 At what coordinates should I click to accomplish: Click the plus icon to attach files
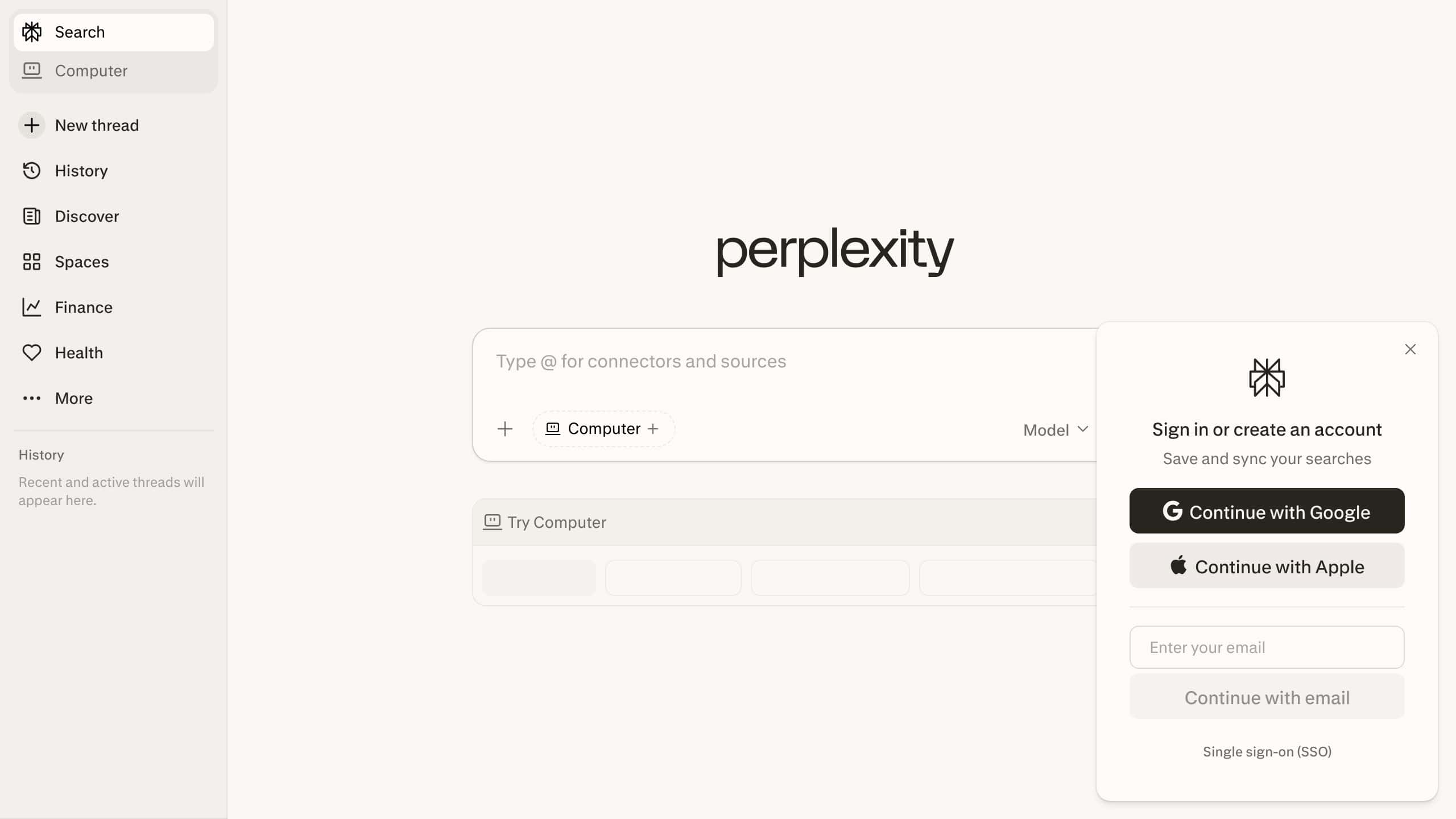(x=505, y=428)
